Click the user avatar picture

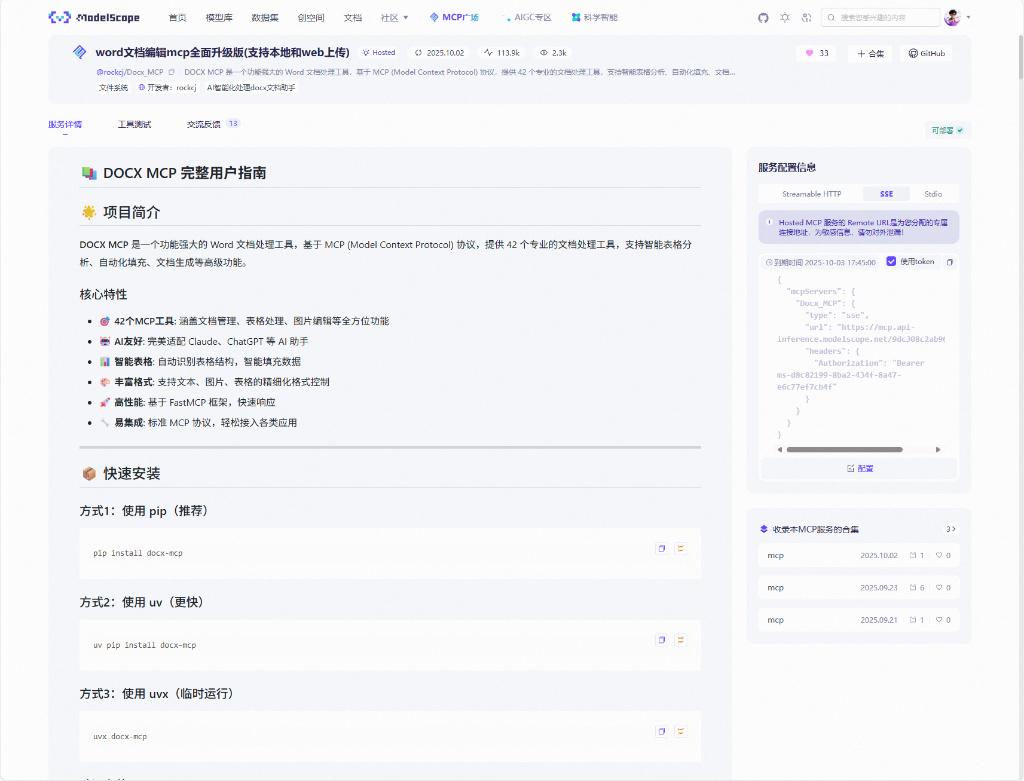point(952,18)
